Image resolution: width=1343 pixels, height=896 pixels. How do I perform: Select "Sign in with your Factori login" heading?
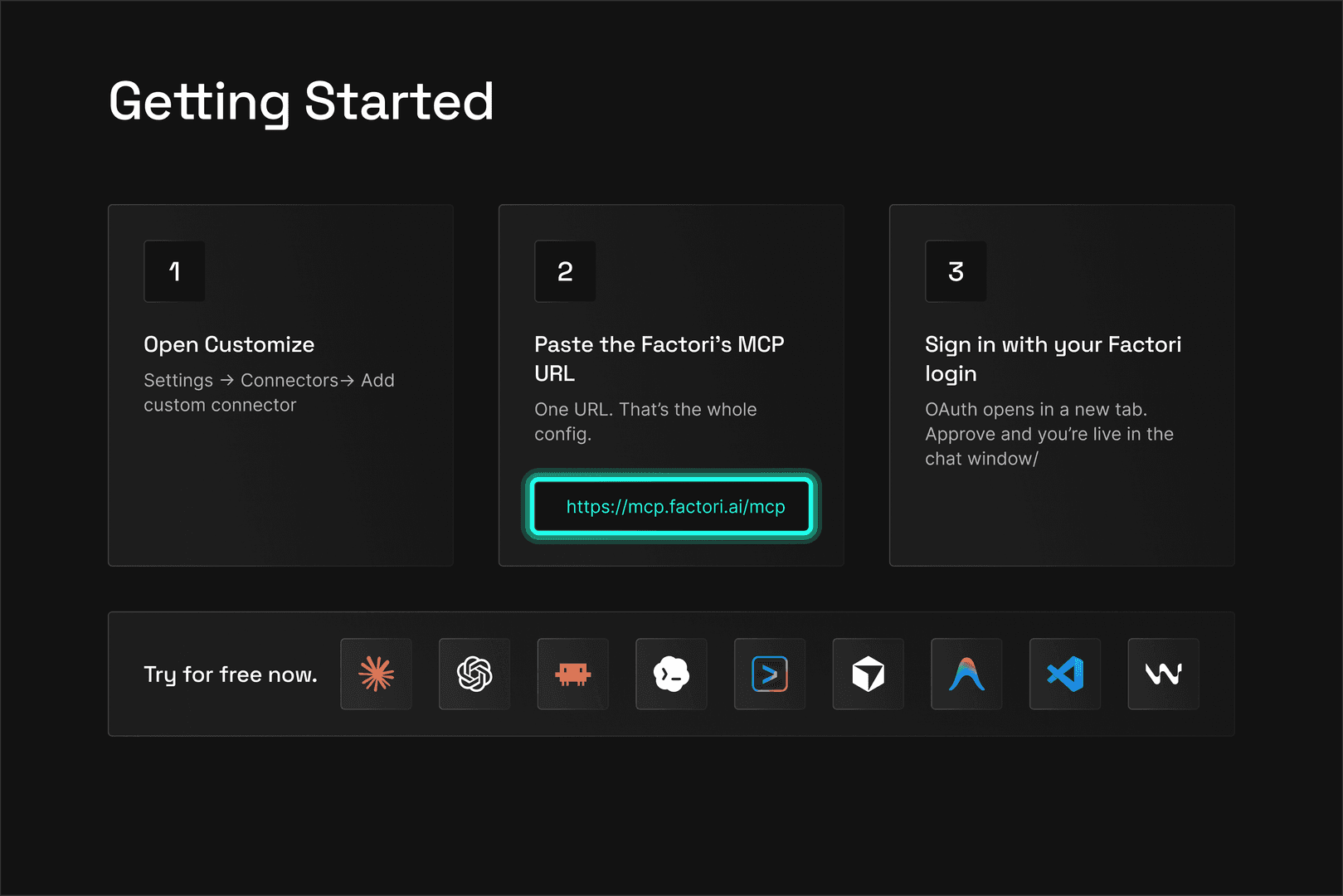point(1053,358)
